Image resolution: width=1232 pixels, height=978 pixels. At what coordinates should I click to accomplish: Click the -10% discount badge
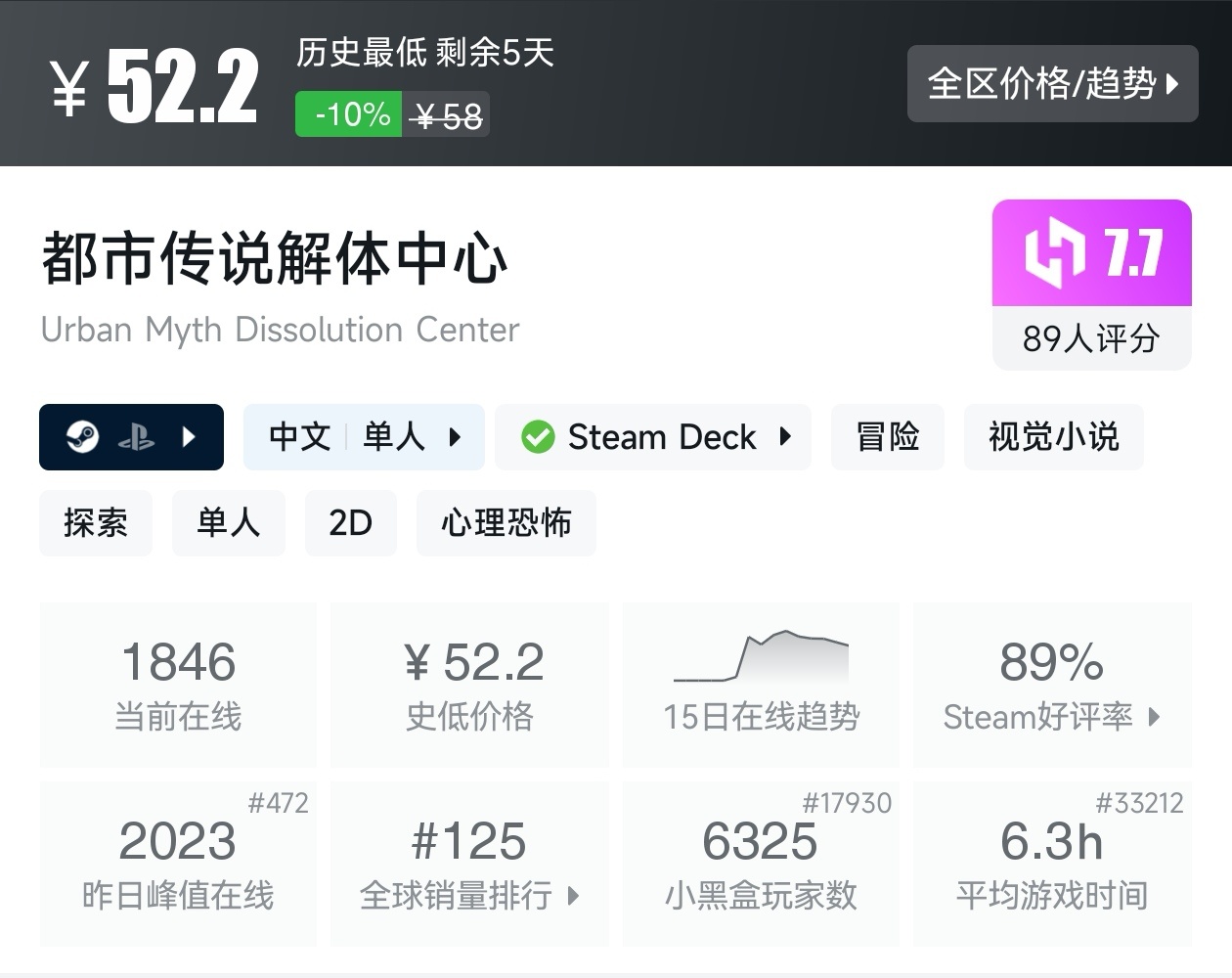[349, 114]
